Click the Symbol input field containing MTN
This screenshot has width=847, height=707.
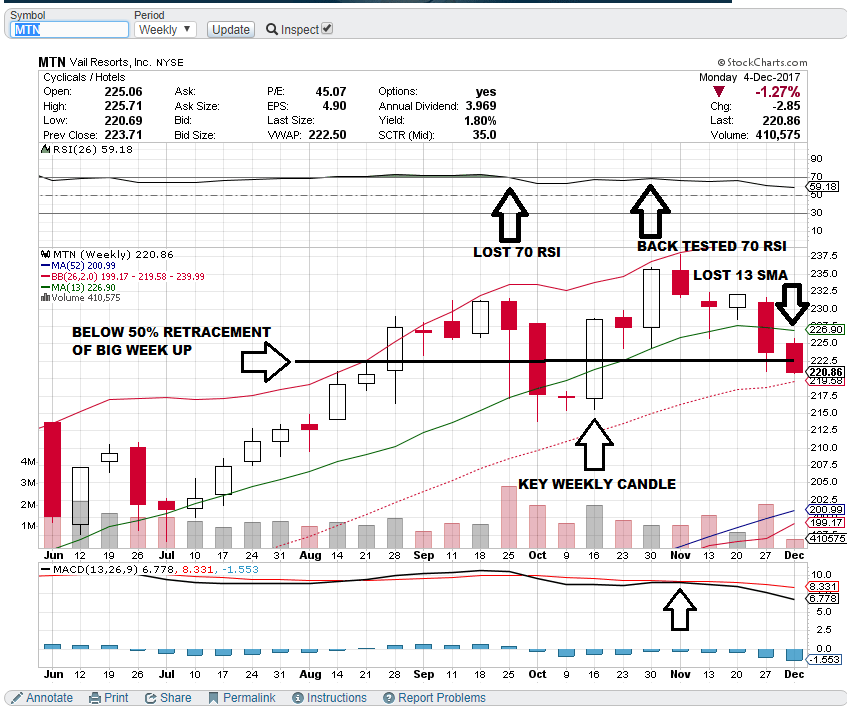tap(69, 30)
